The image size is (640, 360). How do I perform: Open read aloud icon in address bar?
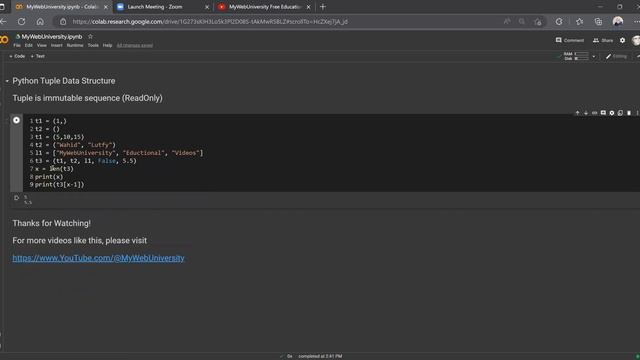pyautogui.click(x=507, y=22)
